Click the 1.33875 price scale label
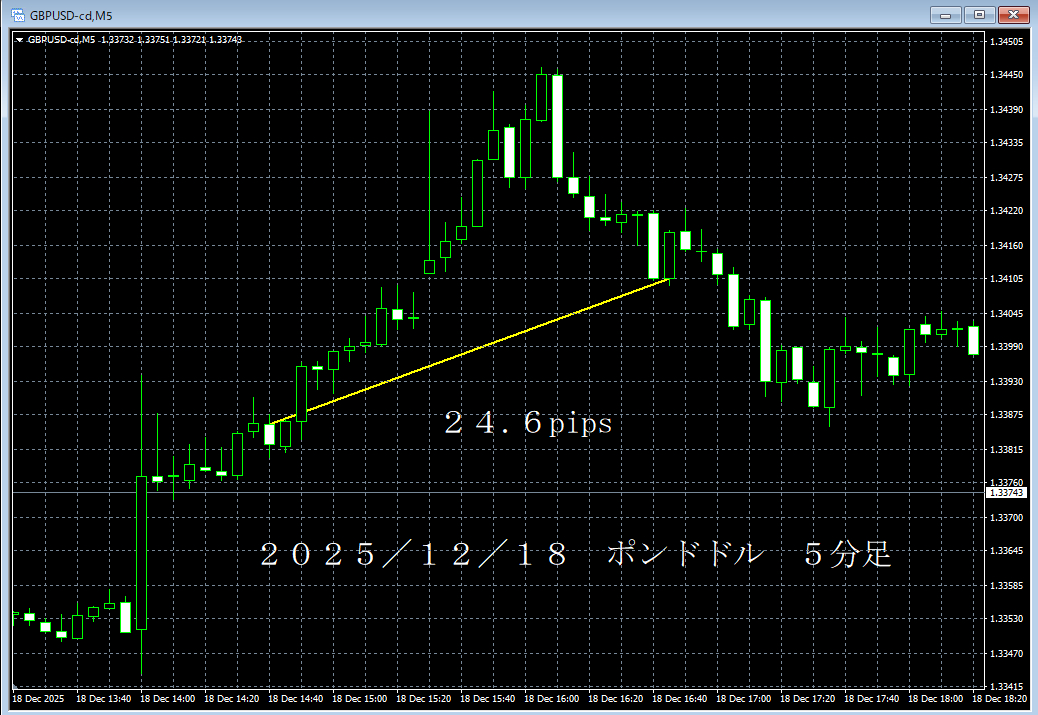The width and height of the screenshot is (1038, 715). click(x=1006, y=415)
